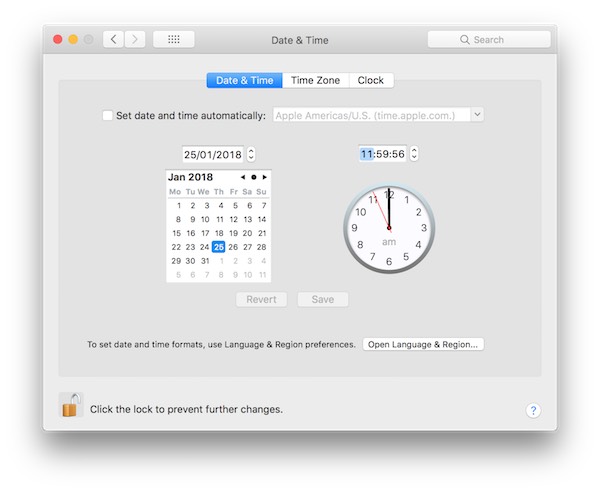
Task: Click the lock icon to prevent changes
Action: pos(71,405)
